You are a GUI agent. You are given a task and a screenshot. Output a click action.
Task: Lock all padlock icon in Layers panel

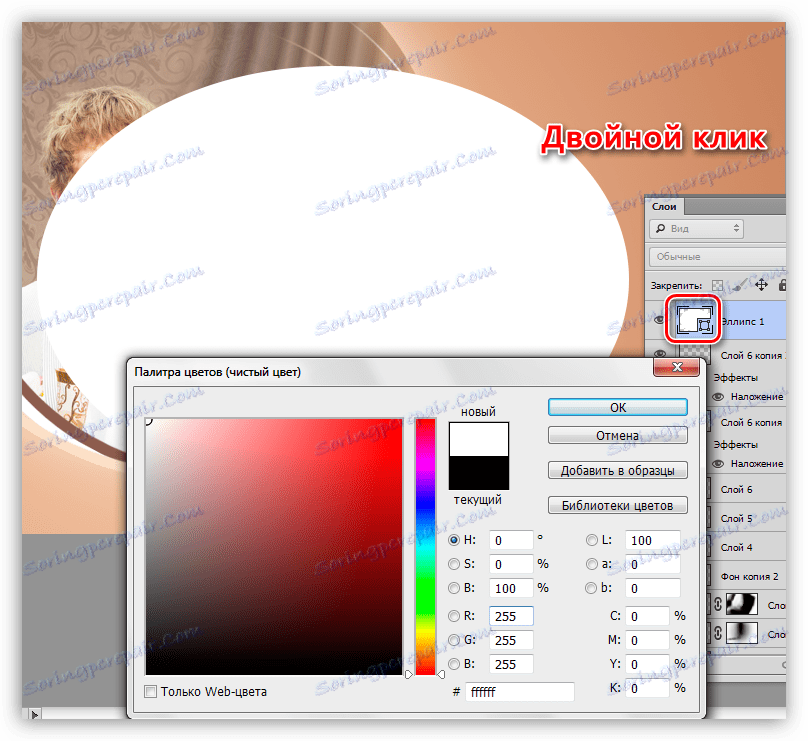782,285
